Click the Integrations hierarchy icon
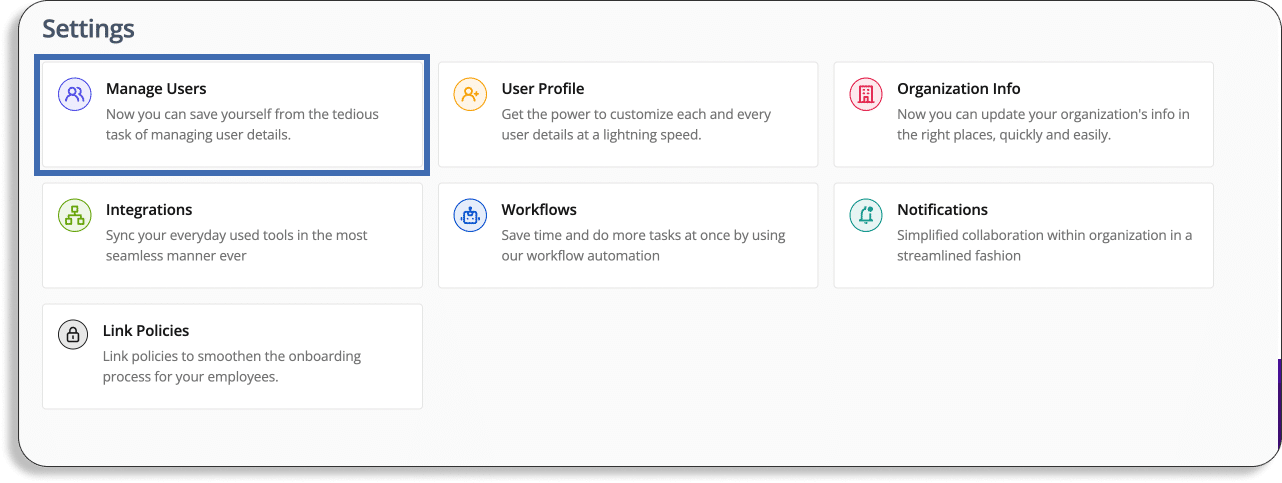Screen dimensions: 1282x483 pos(74,216)
